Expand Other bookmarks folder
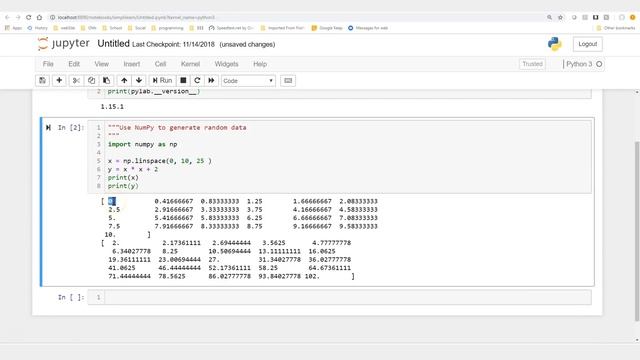640x360 pixels. pos(616,28)
